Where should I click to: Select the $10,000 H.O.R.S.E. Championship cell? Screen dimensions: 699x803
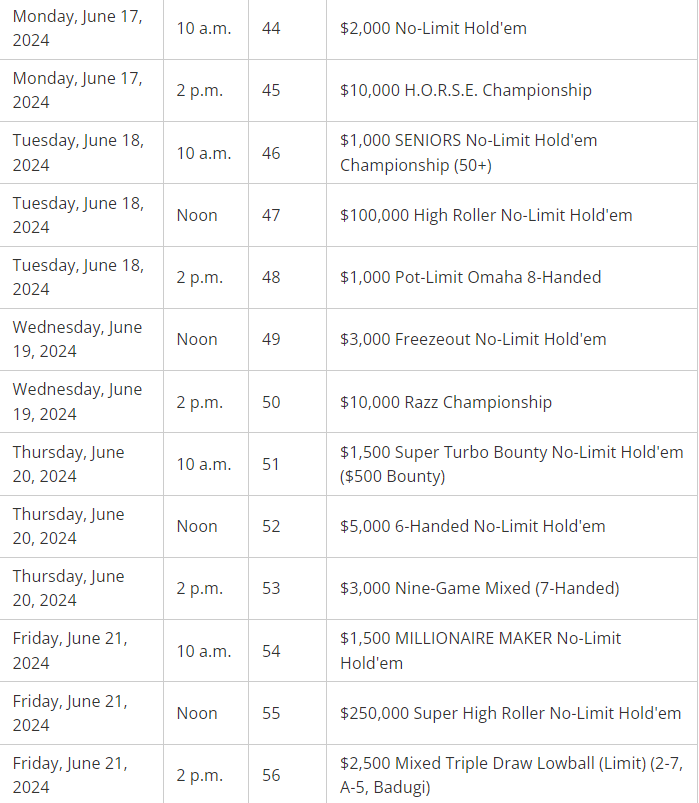[x=466, y=90]
